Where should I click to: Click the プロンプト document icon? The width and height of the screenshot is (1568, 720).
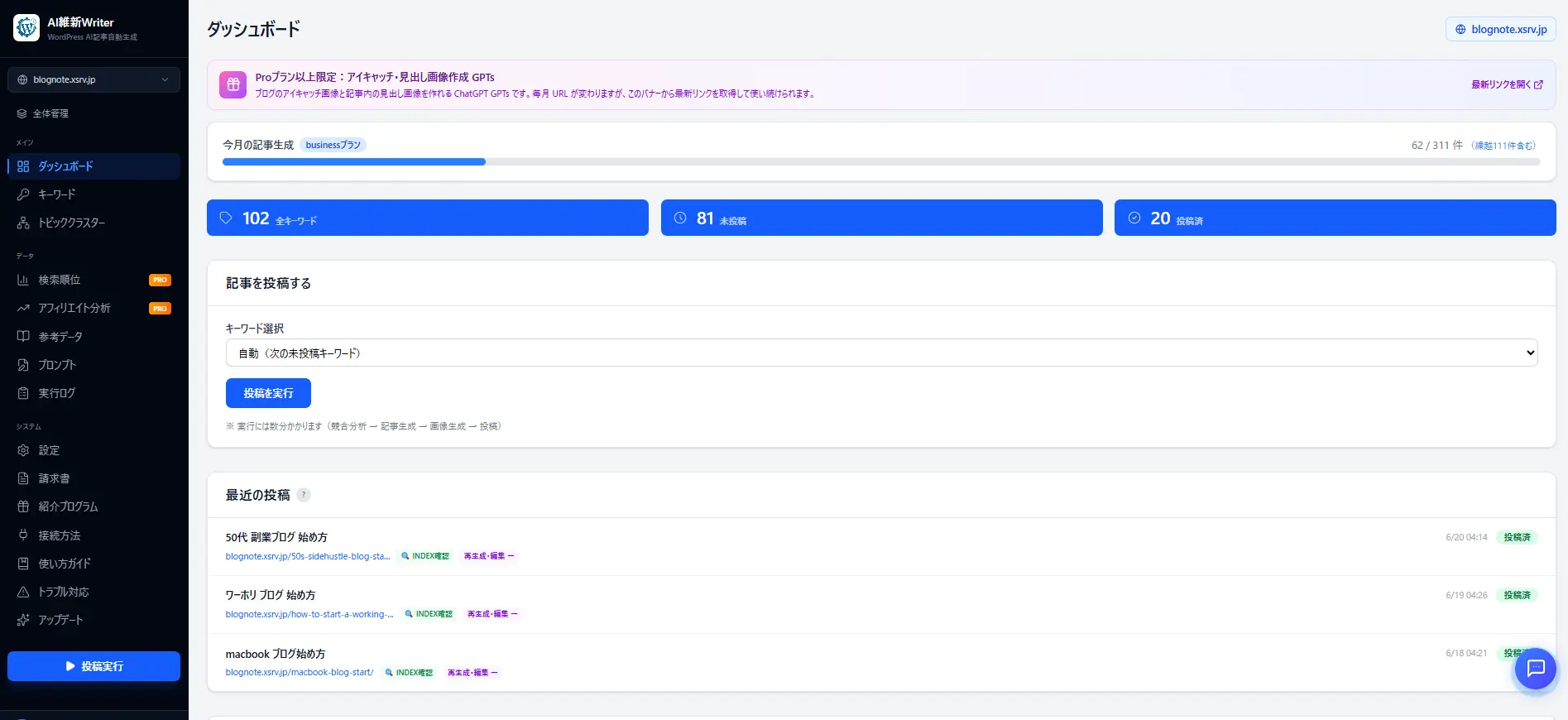coord(23,365)
